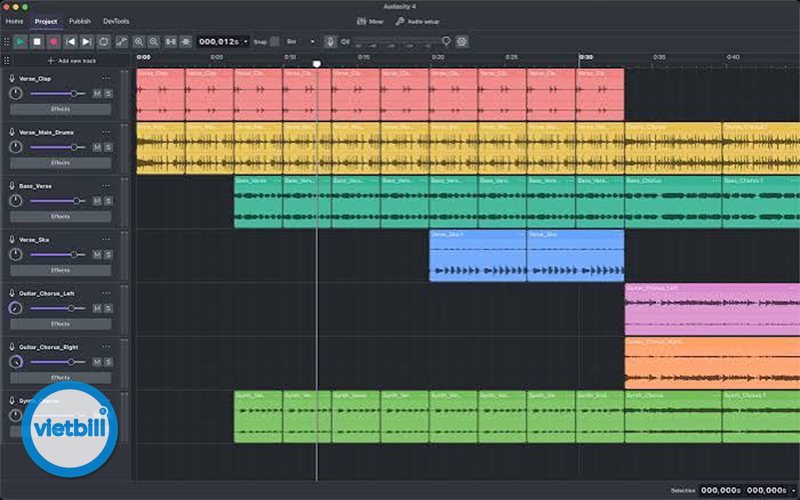Switch to the Publish tab
This screenshot has width=800, height=500.
tap(80, 21)
